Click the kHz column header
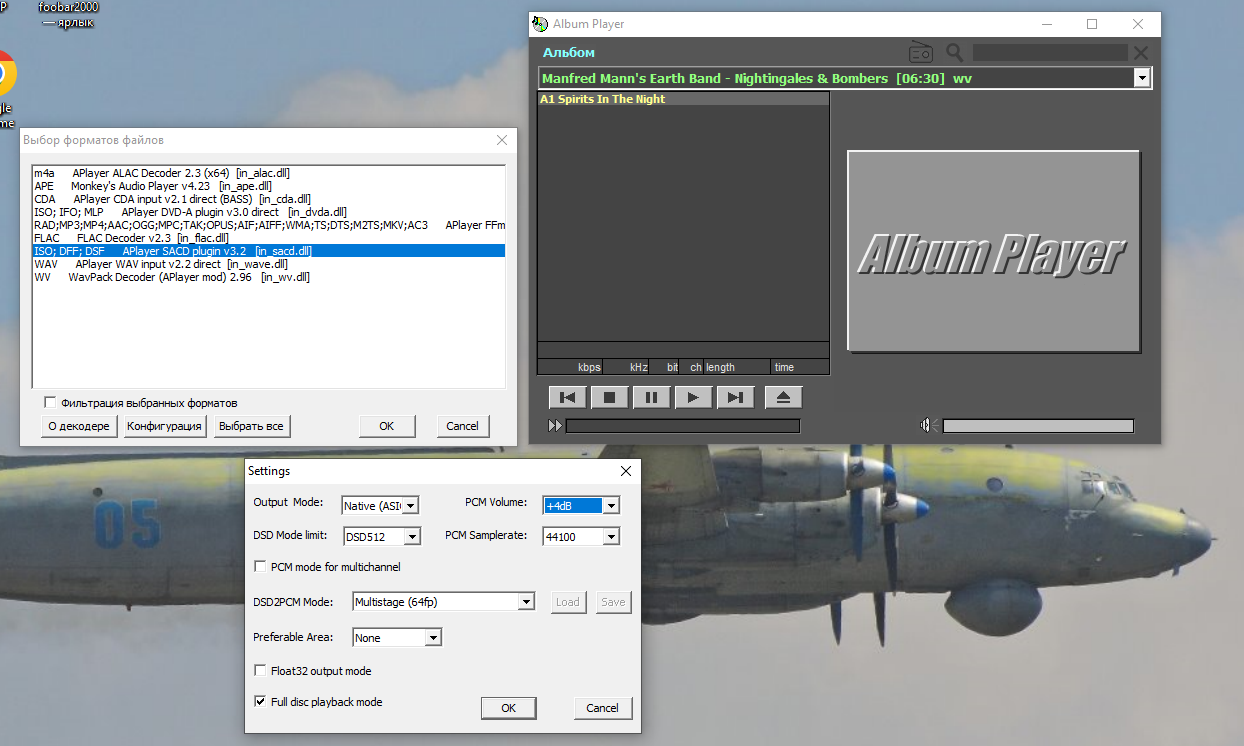This screenshot has width=1244, height=746. [639, 367]
